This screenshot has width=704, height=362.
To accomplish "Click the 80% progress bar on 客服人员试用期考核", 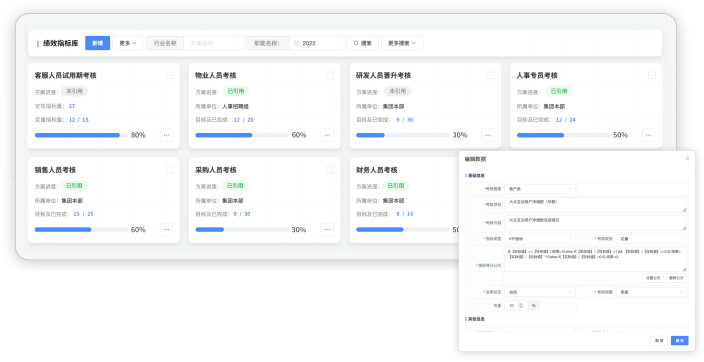I will pos(82,135).
